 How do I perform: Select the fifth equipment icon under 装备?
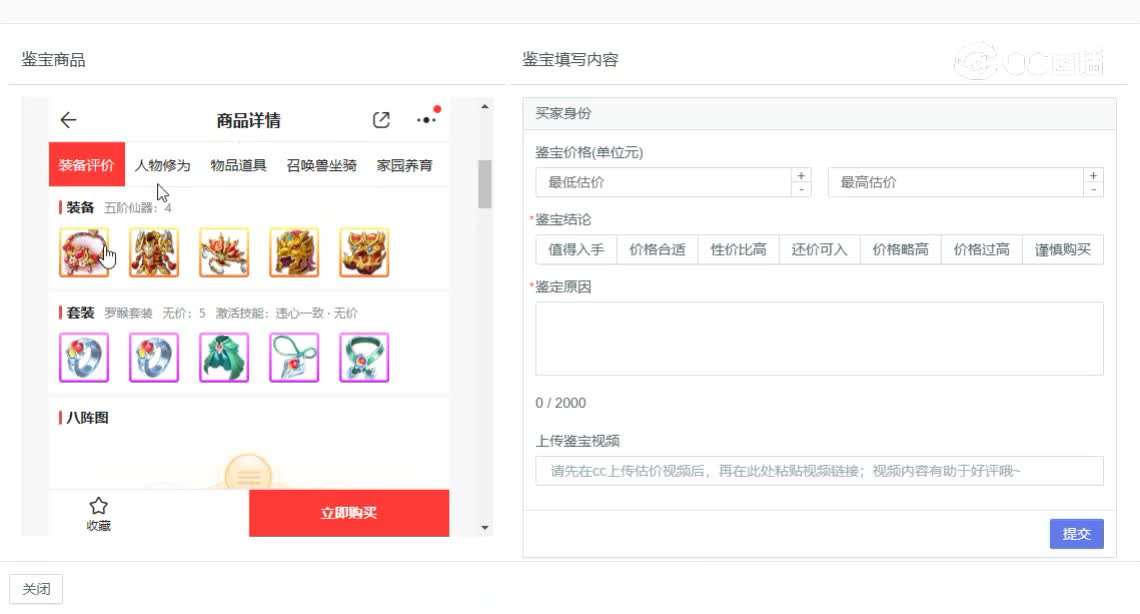pyautogui.click(x=364, y=252)
